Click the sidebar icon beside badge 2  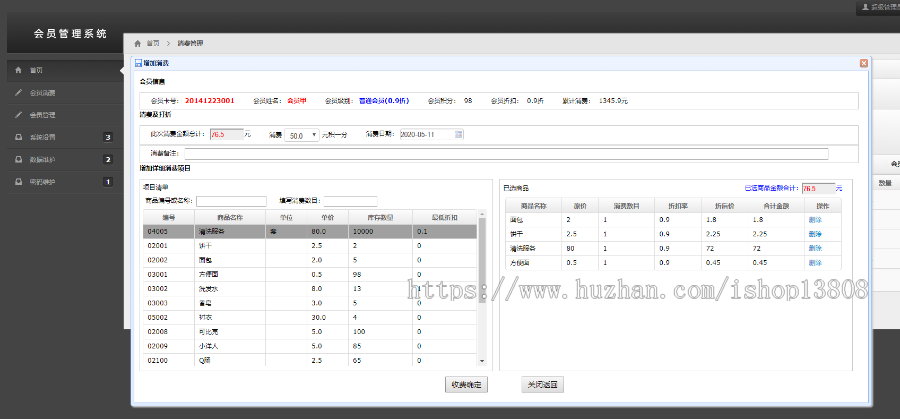tap(18, 160)
